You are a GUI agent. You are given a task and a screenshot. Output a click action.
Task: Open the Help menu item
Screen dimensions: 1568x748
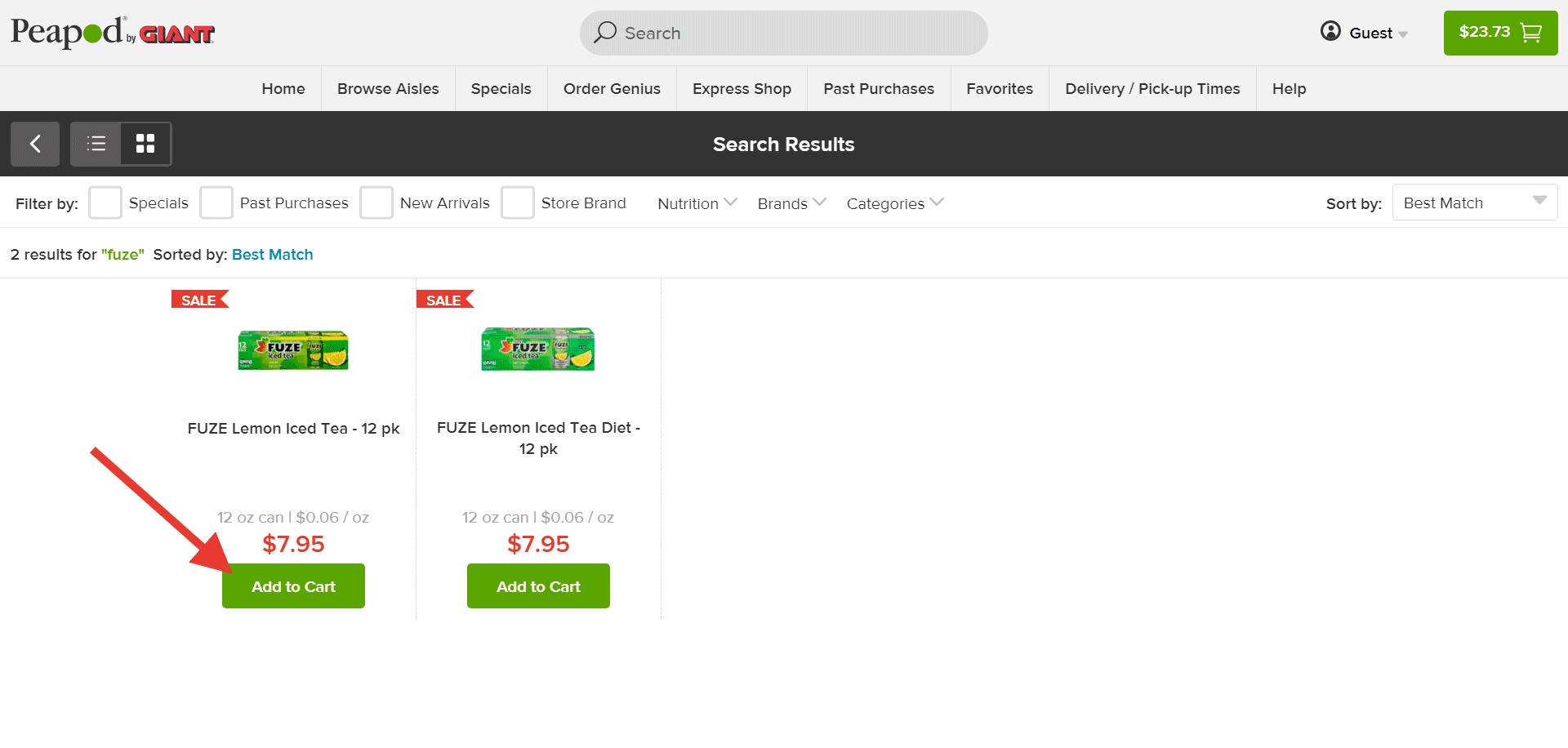(x=1289, y=88)
